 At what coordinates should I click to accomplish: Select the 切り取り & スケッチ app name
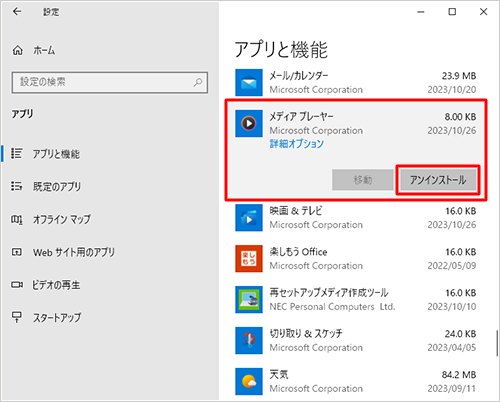point(306,333)
